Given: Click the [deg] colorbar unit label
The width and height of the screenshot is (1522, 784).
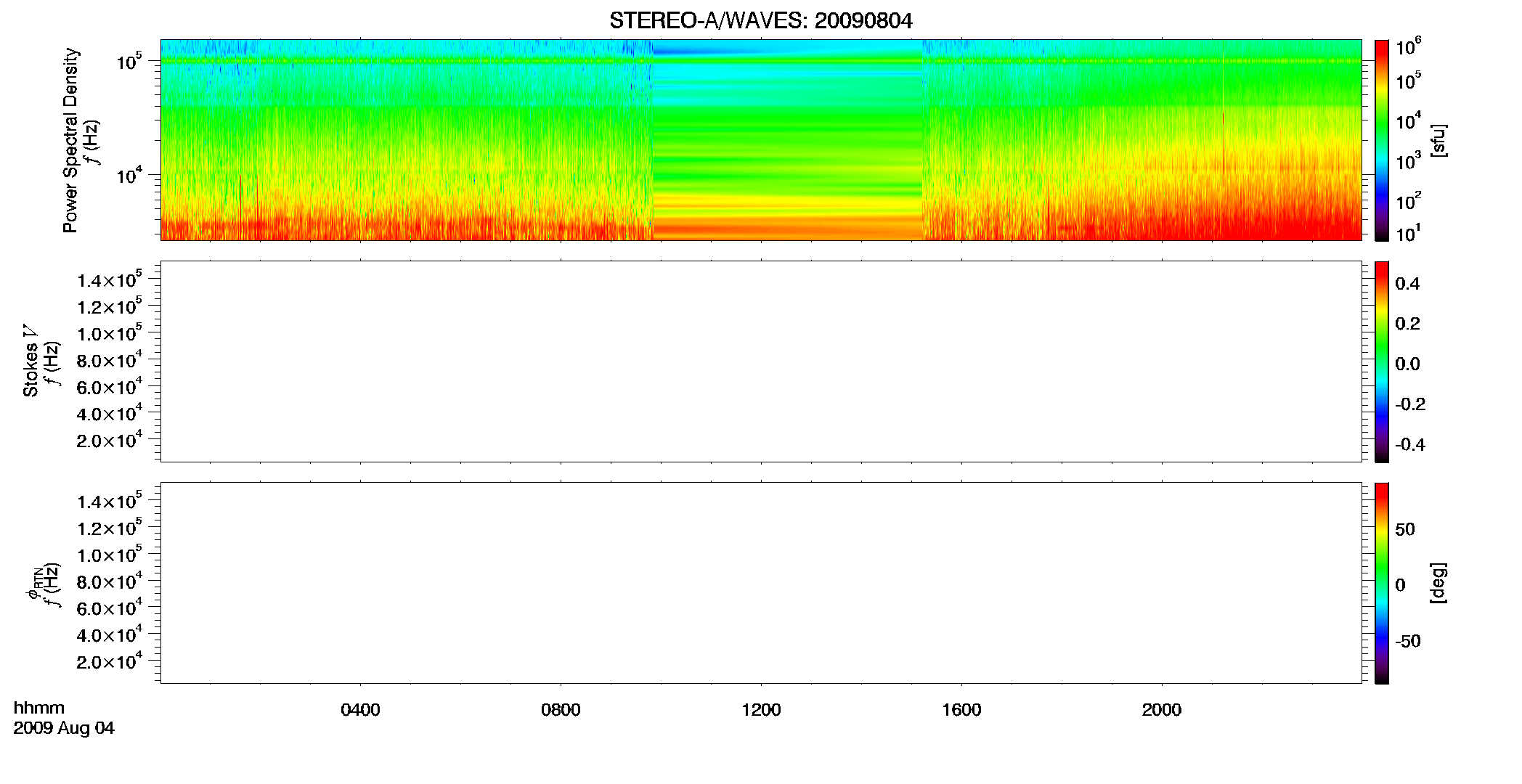Looking at the screenshot, I should pyautogui.click(x=1438, y=582).
